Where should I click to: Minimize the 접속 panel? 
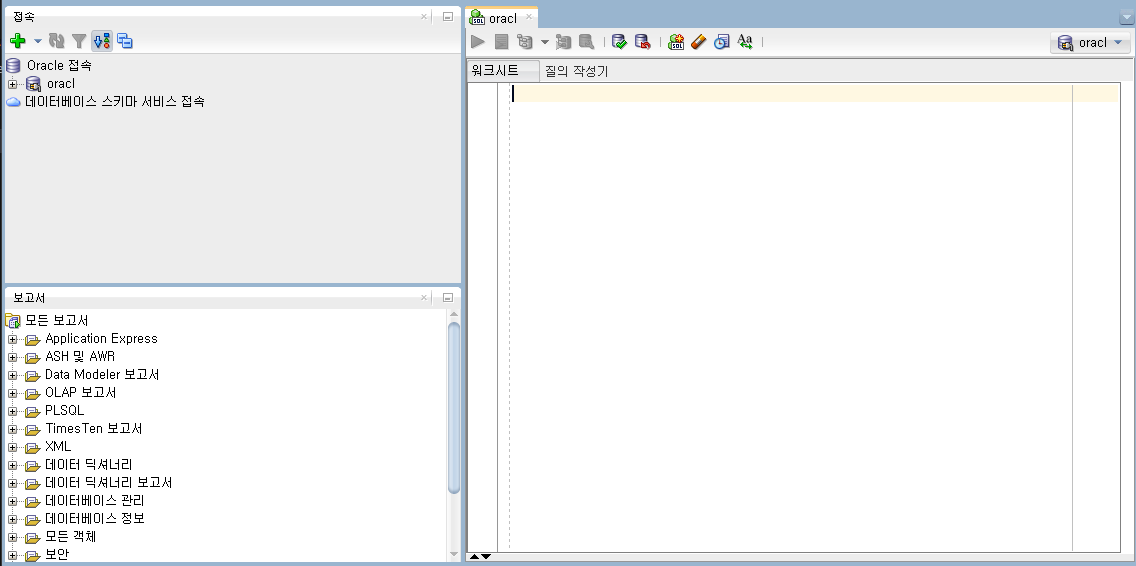tap(448, 16)
